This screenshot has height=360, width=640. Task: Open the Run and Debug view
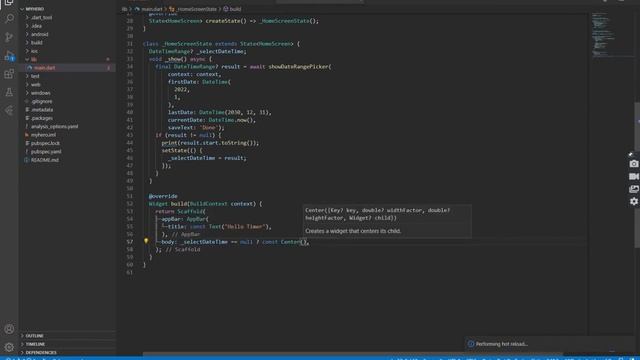coord(9,56)
